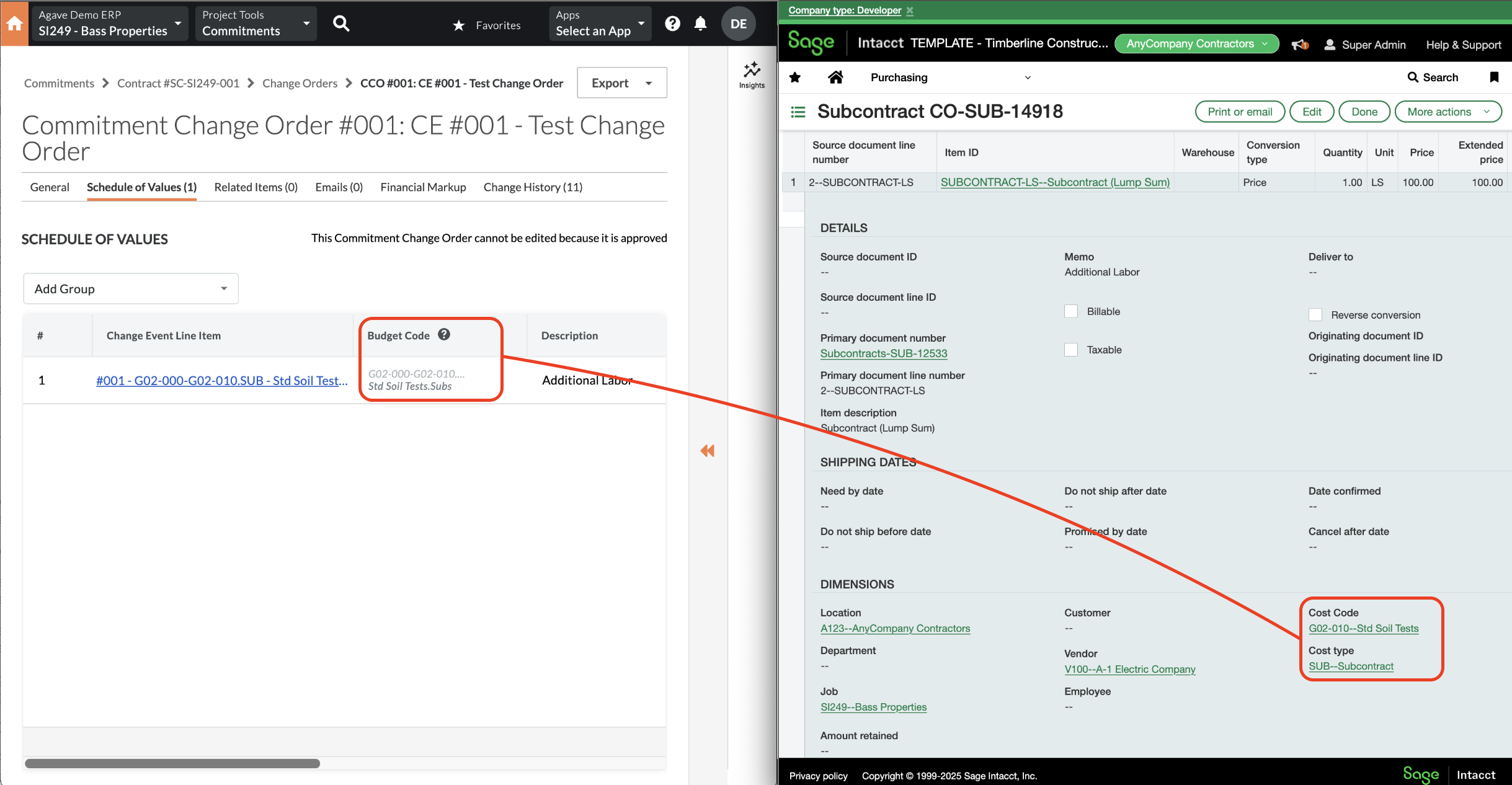The width and height of the screenshot is (1512, 785).
Task: Click the Intacct home icon
Action: pyautogui.click(x=835, y=77)
